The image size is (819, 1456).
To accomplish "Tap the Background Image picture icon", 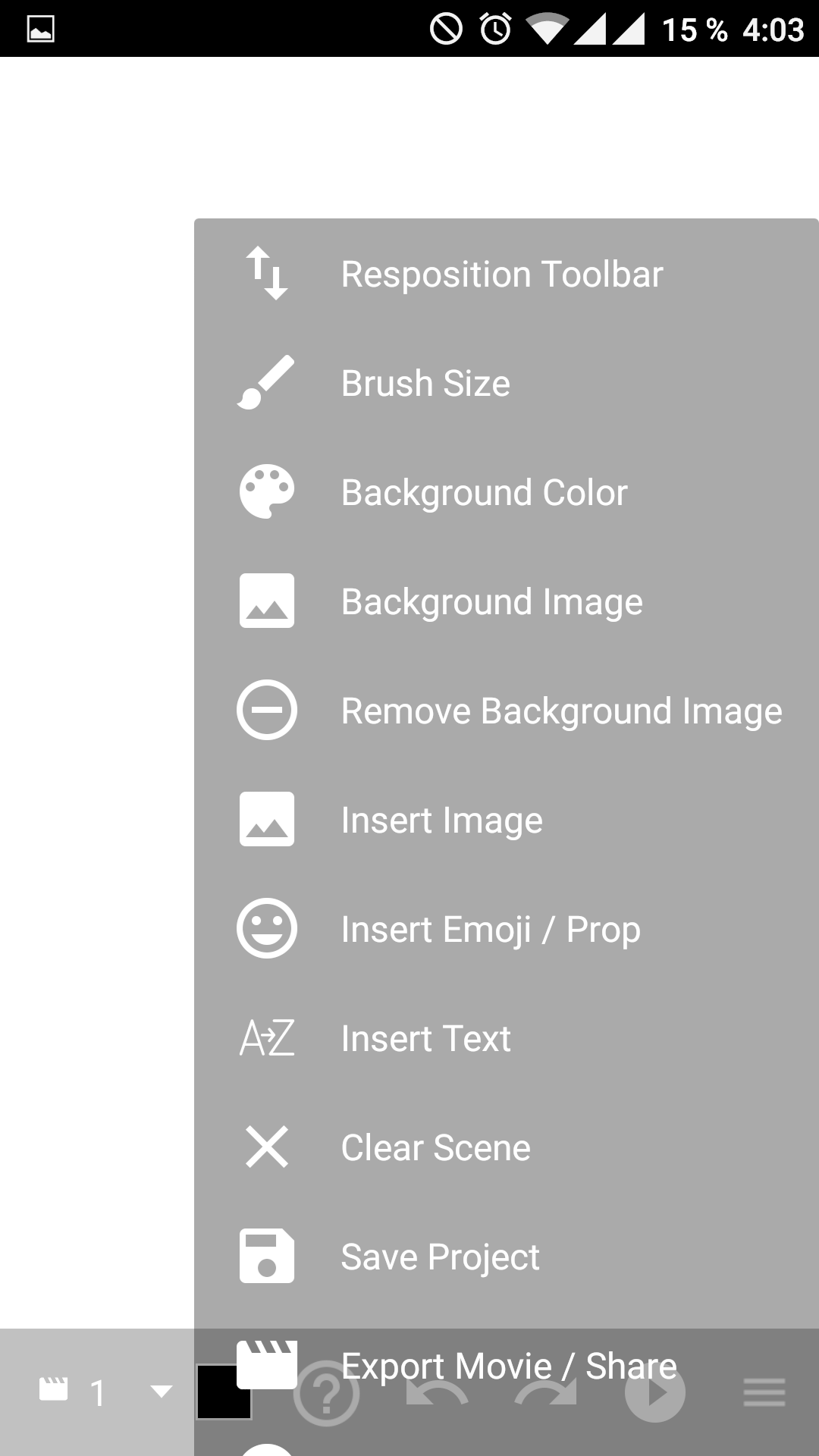I will coord(266,601).
